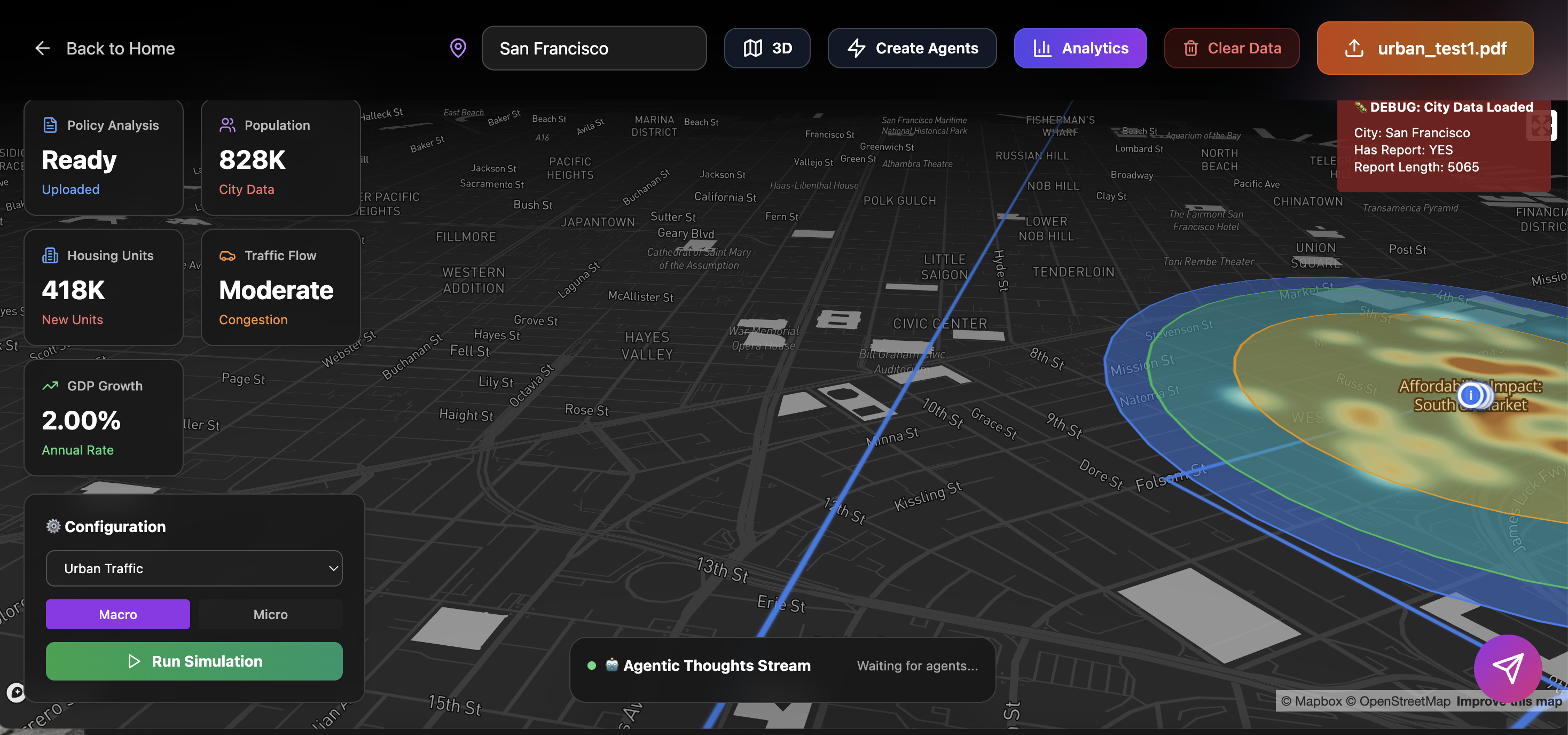Click the urban_test1.pdf upload button
This screenshot has width=1568, height=735.
[x=1424, y=48]
